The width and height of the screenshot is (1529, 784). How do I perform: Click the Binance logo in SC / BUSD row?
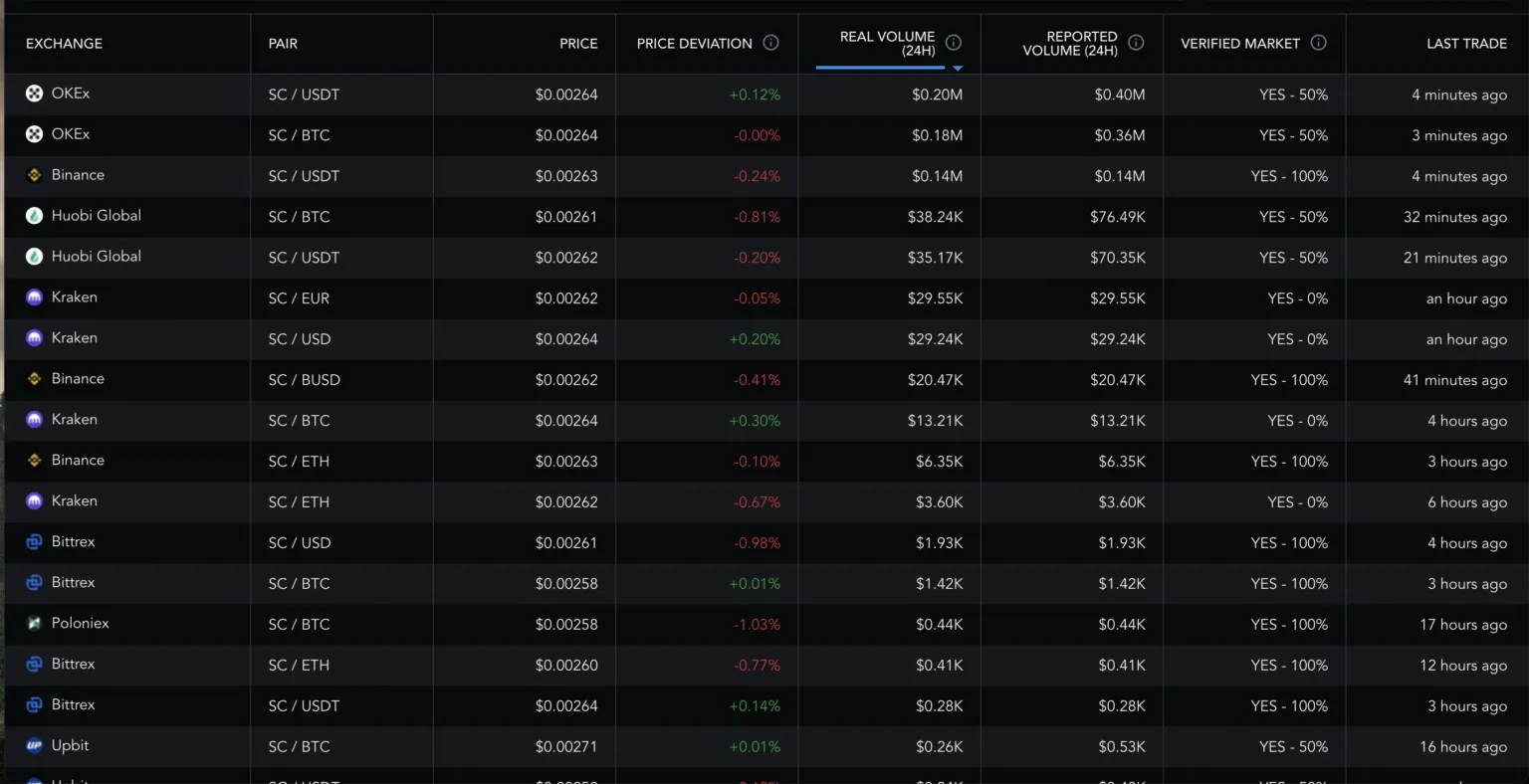click(x=34, y=378)
